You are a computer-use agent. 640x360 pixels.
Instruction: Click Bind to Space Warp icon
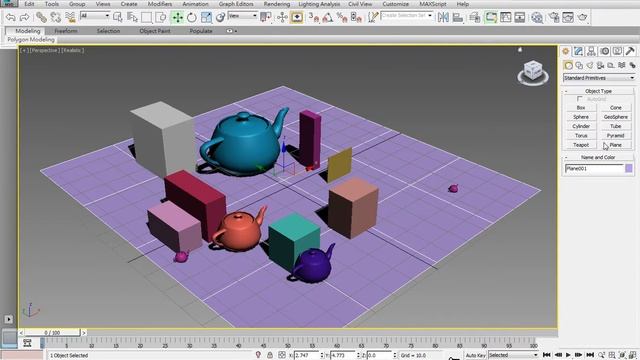[x=70, y=17]
